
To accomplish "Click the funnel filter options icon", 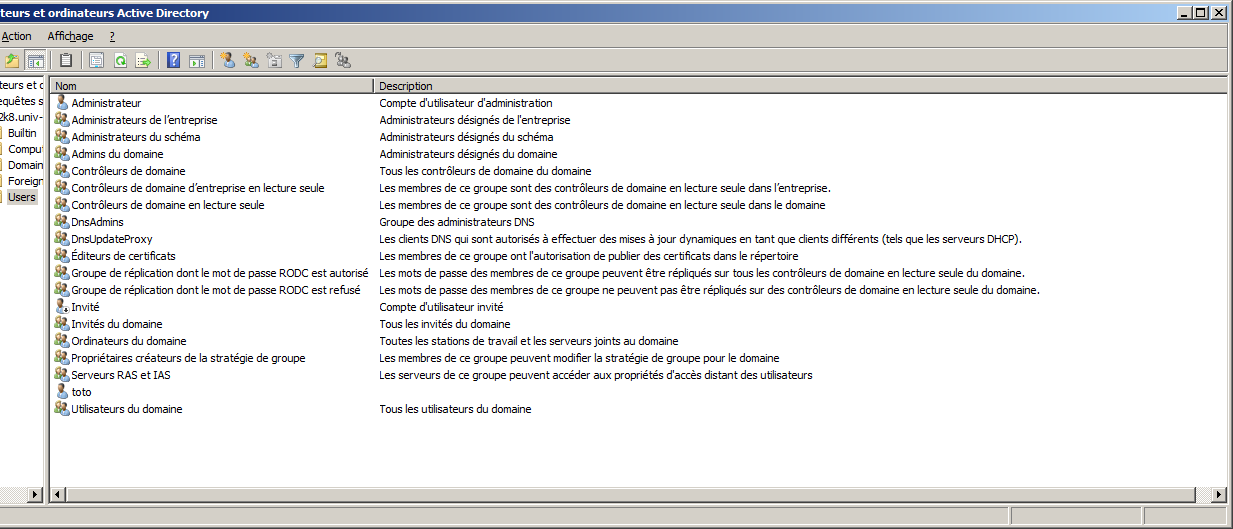I will tap(297, 60).
